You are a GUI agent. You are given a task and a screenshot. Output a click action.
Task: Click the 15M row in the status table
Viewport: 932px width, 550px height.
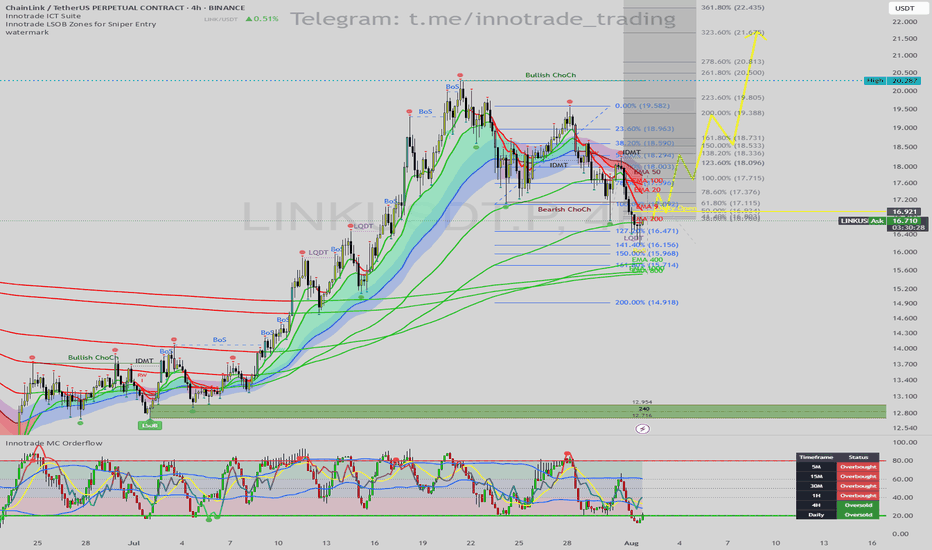pyautogui.click(x=837, y=476)
